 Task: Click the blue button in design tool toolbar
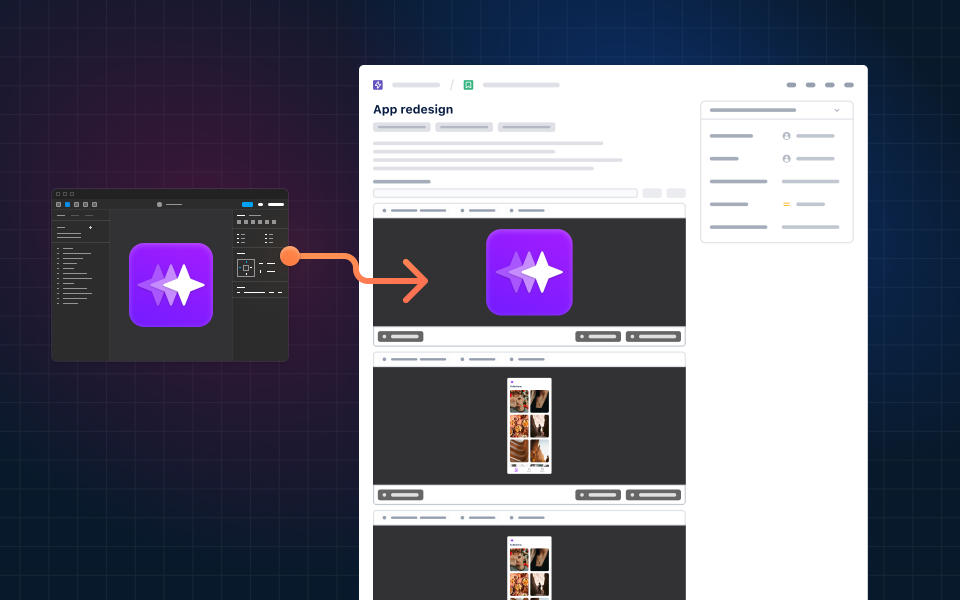pos(247,204)
